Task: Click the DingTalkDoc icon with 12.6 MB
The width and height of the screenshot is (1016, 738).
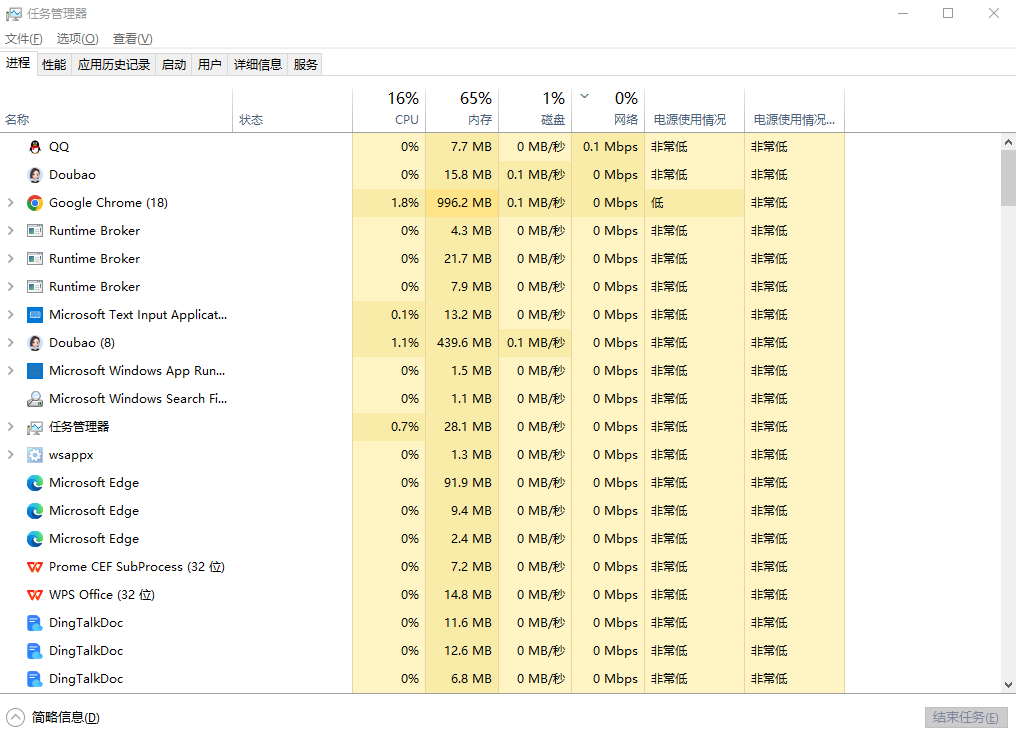Action: click(35, 651)
